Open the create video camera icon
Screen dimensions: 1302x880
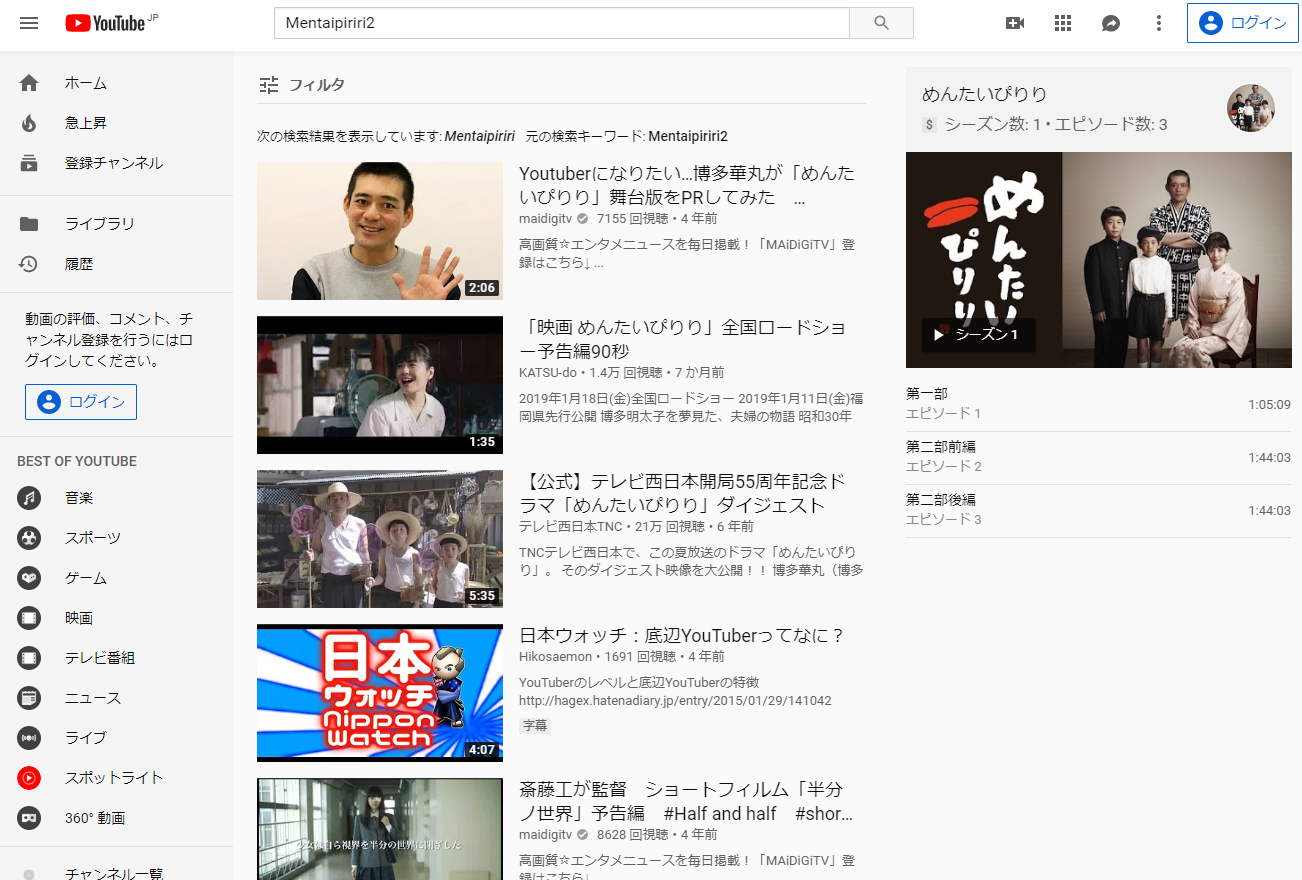pyautogui.click(x=1015, y=23)
